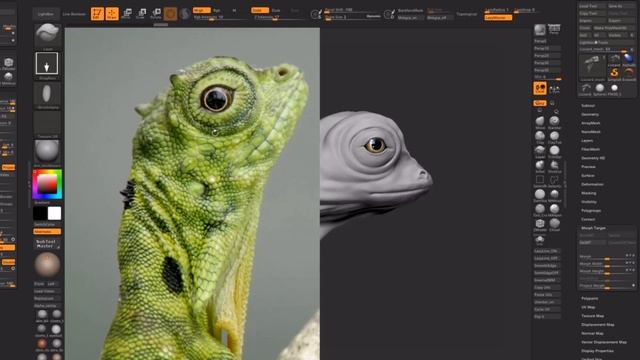The image size is (640, 360).
Task: Open the SubTool Master plugin
Action: pyautogui.click(x=47, y=244)
